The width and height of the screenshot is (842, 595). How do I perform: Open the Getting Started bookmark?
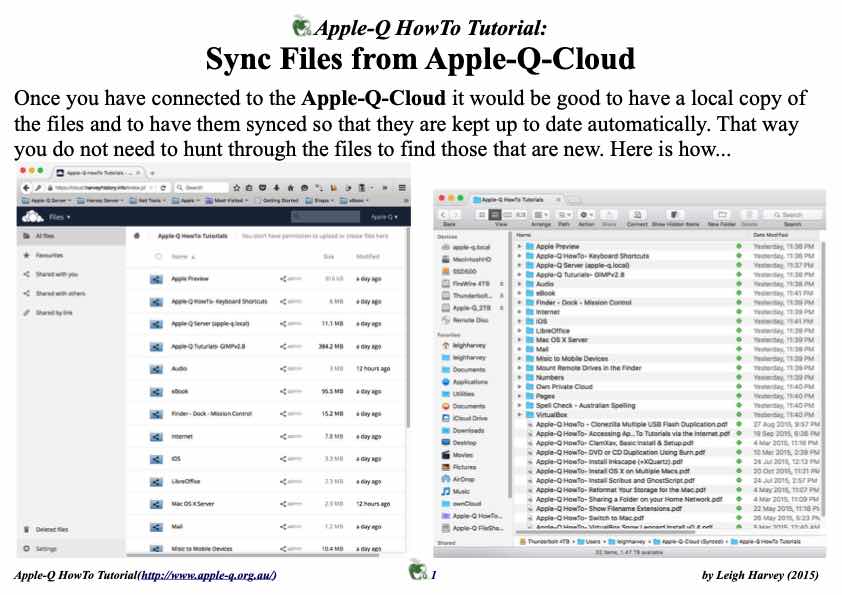(277, 200)
